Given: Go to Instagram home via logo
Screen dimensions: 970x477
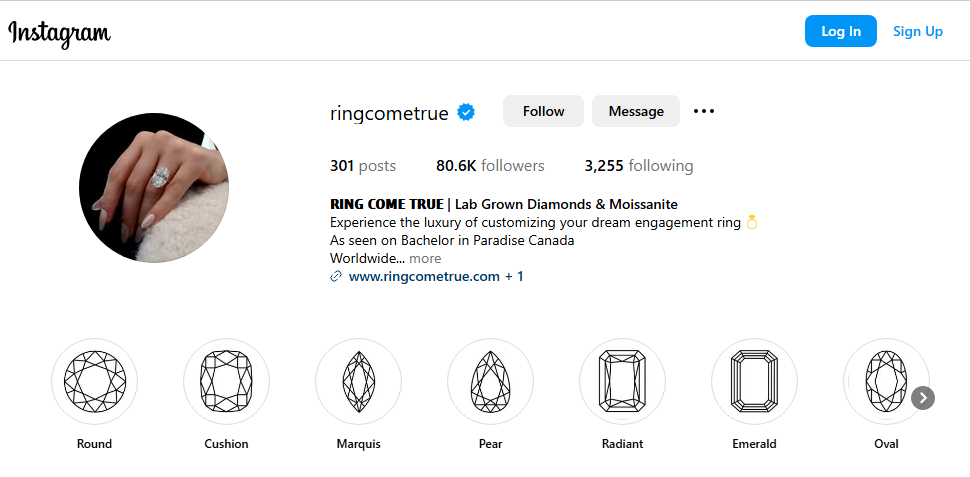Looking at the screenshot, I should [60, 32].
